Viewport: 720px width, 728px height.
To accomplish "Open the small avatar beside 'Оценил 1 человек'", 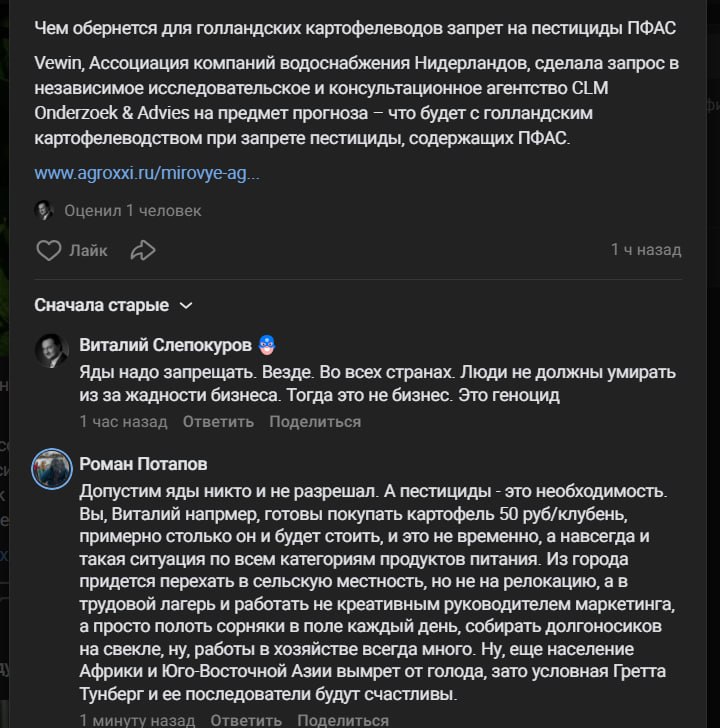I will point(44,210).
